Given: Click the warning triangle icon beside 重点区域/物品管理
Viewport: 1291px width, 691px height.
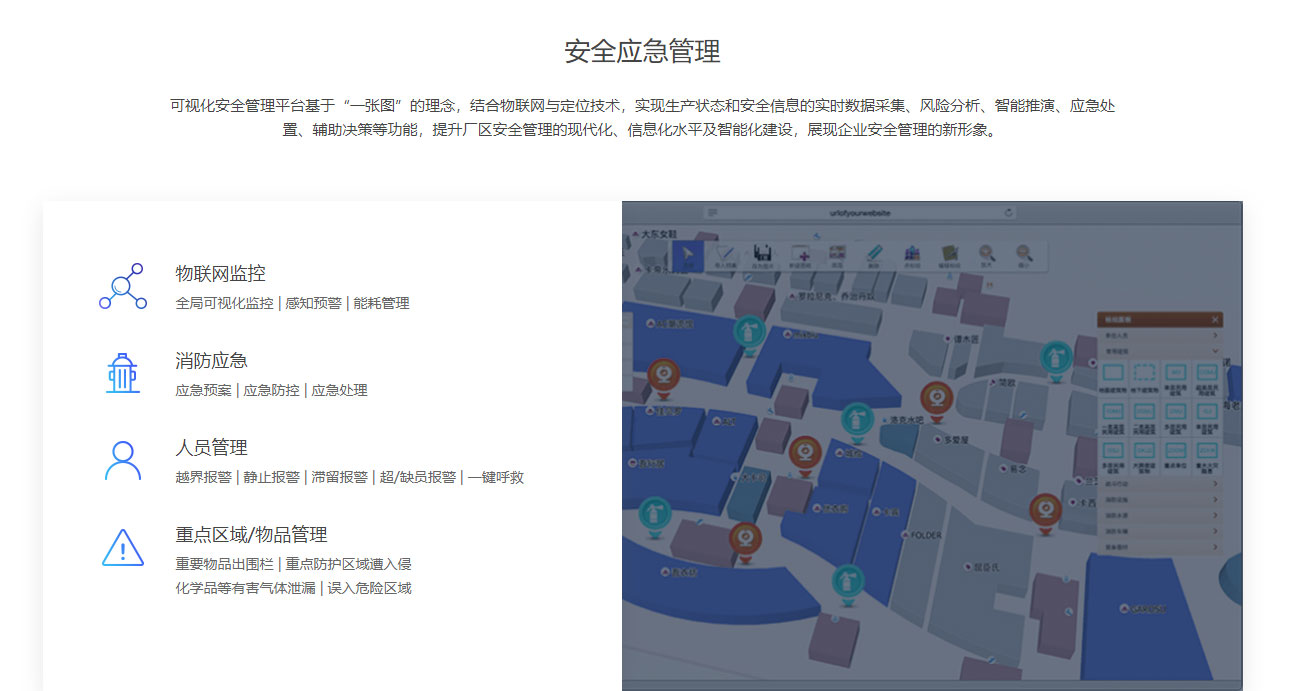Looking at the screenshot, I should pos(122,547).
